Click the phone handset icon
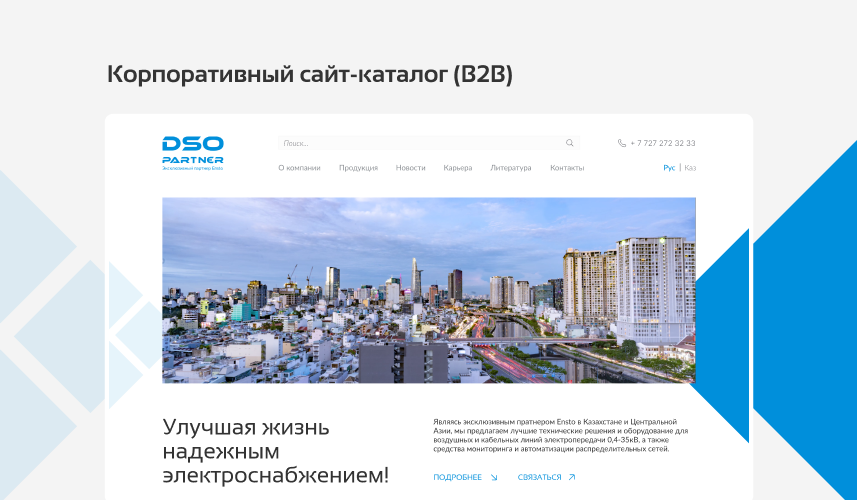 pyautogui.click(x=621, y=143)
